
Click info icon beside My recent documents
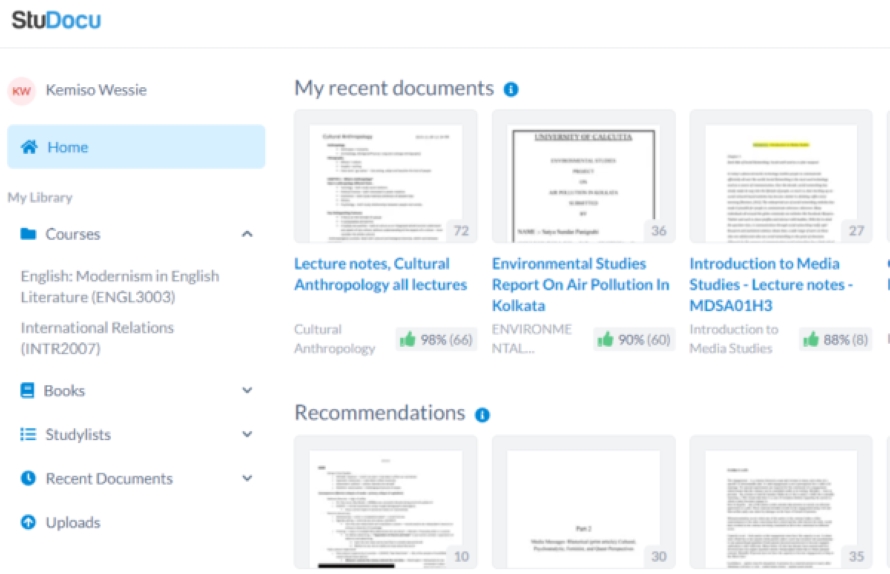(511, 90)
